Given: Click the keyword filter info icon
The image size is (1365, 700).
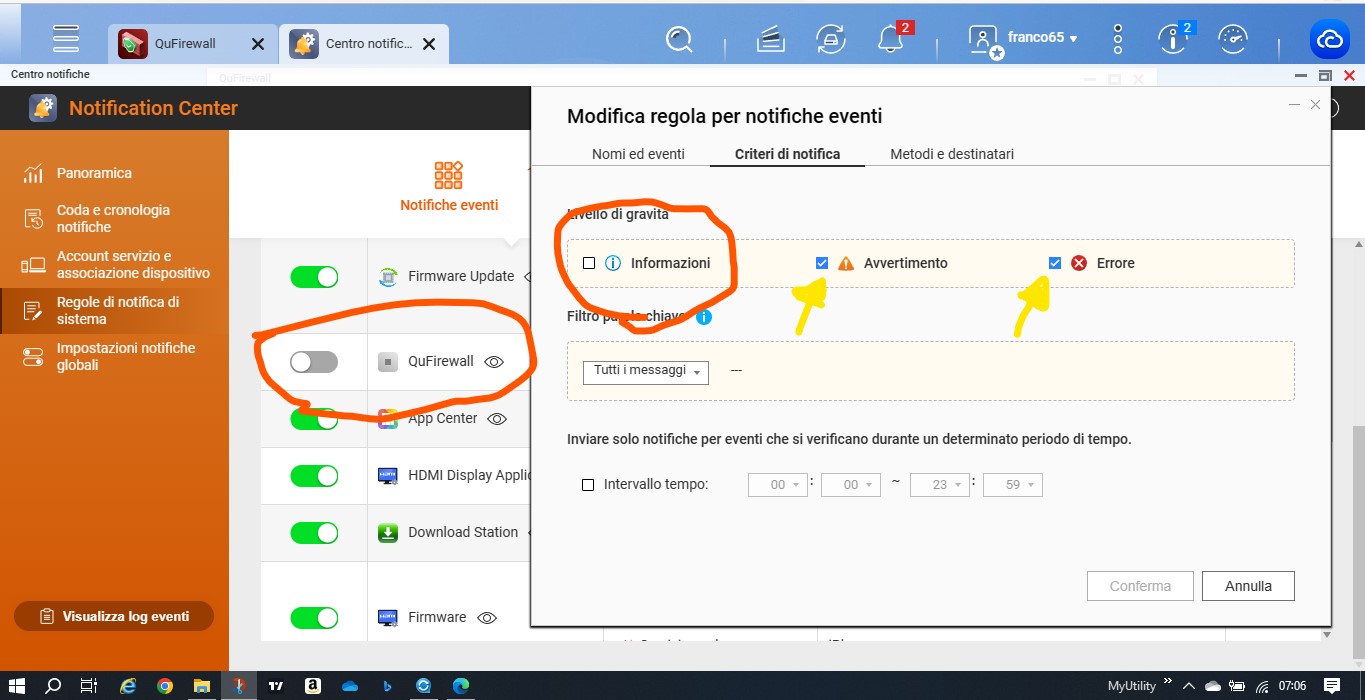Looking at the screenshot, I should (x=704, y=317).
